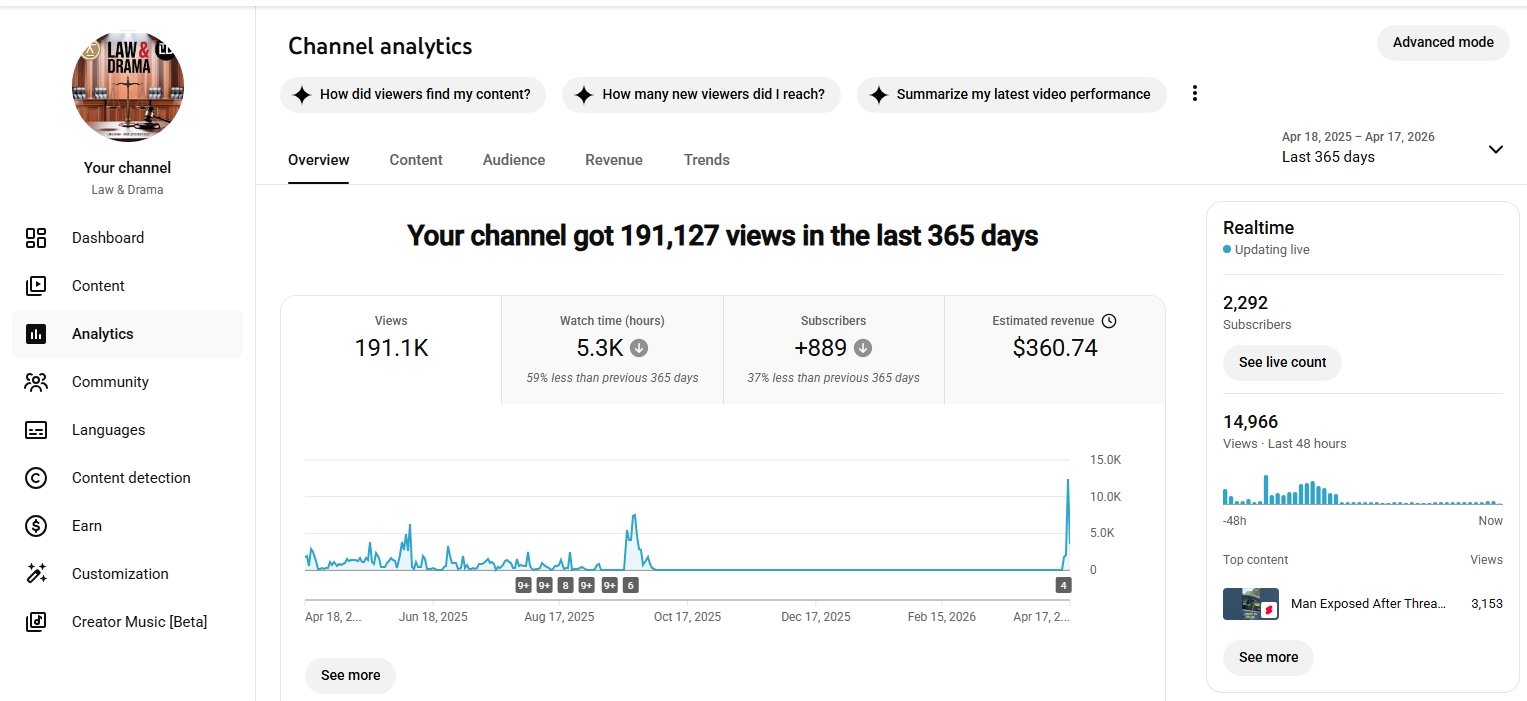Image resolution: width=1527 pixels, height=701 pixels.
Task: Click the Creator Music library icon
Action: click(36, 622)
